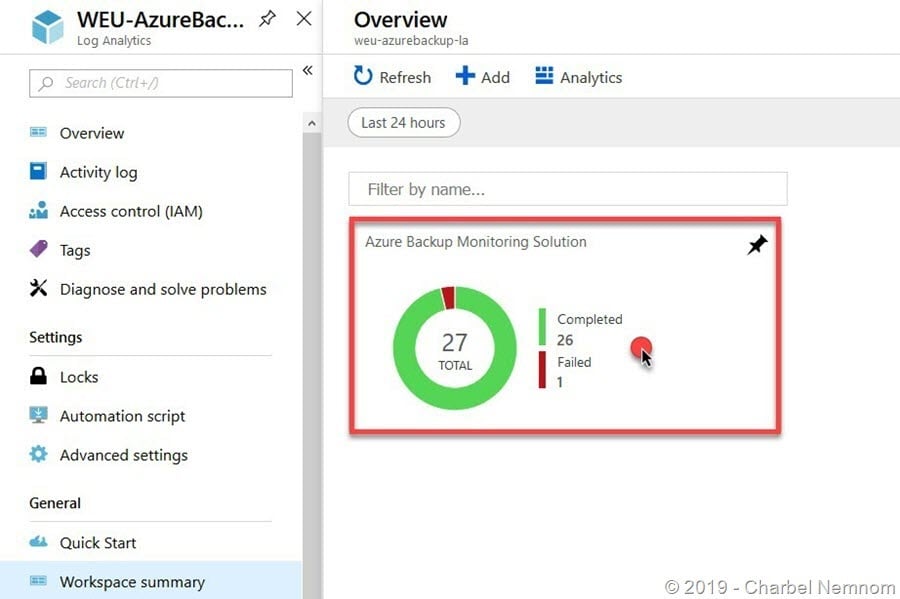Open the Tags menu item
This screenshot has height=599, width=900.
click(x=75, y=250)
